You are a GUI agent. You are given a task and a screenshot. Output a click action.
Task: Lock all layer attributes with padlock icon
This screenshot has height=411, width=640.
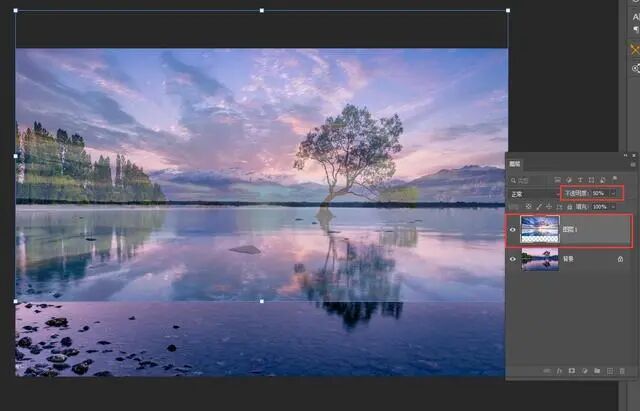(x=570, y=207)
